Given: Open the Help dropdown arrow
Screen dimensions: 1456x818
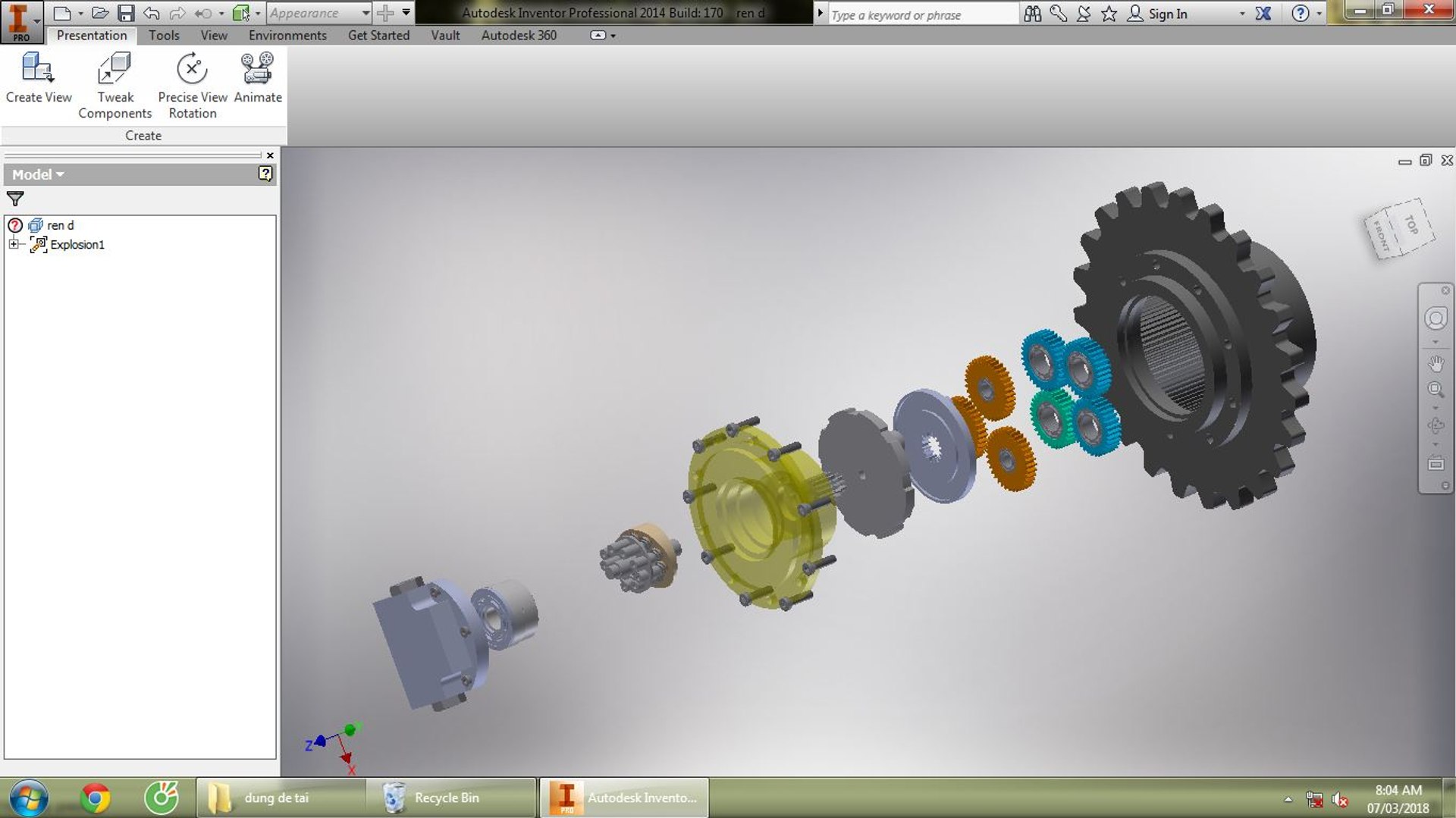Looking at the screenshot, I should coord(1319,14).
